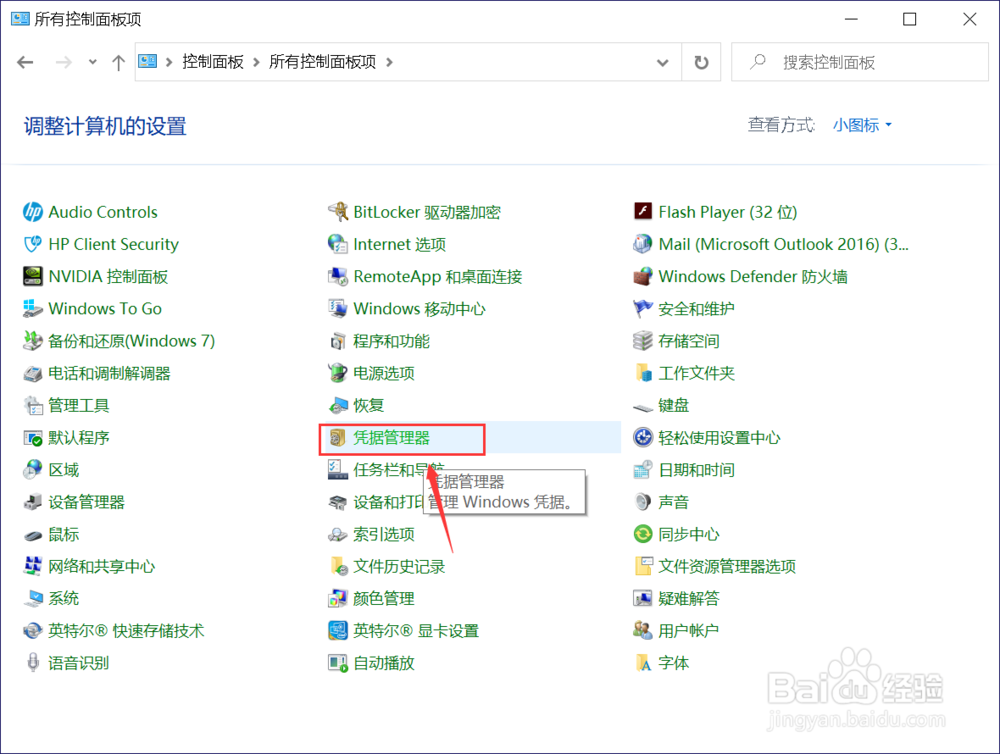Click the NVIDIA 控制面板 icon

coord(33,276)
